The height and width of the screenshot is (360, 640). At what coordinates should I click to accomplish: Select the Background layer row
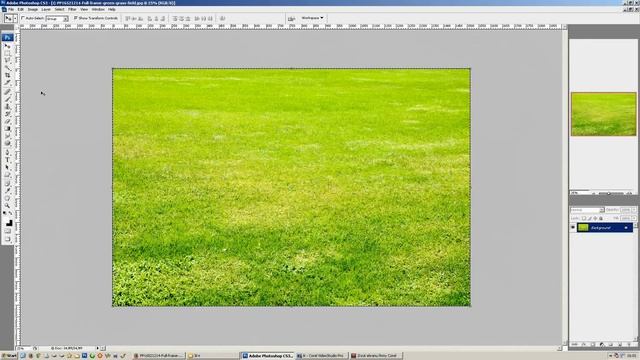[x=604, y=227]
